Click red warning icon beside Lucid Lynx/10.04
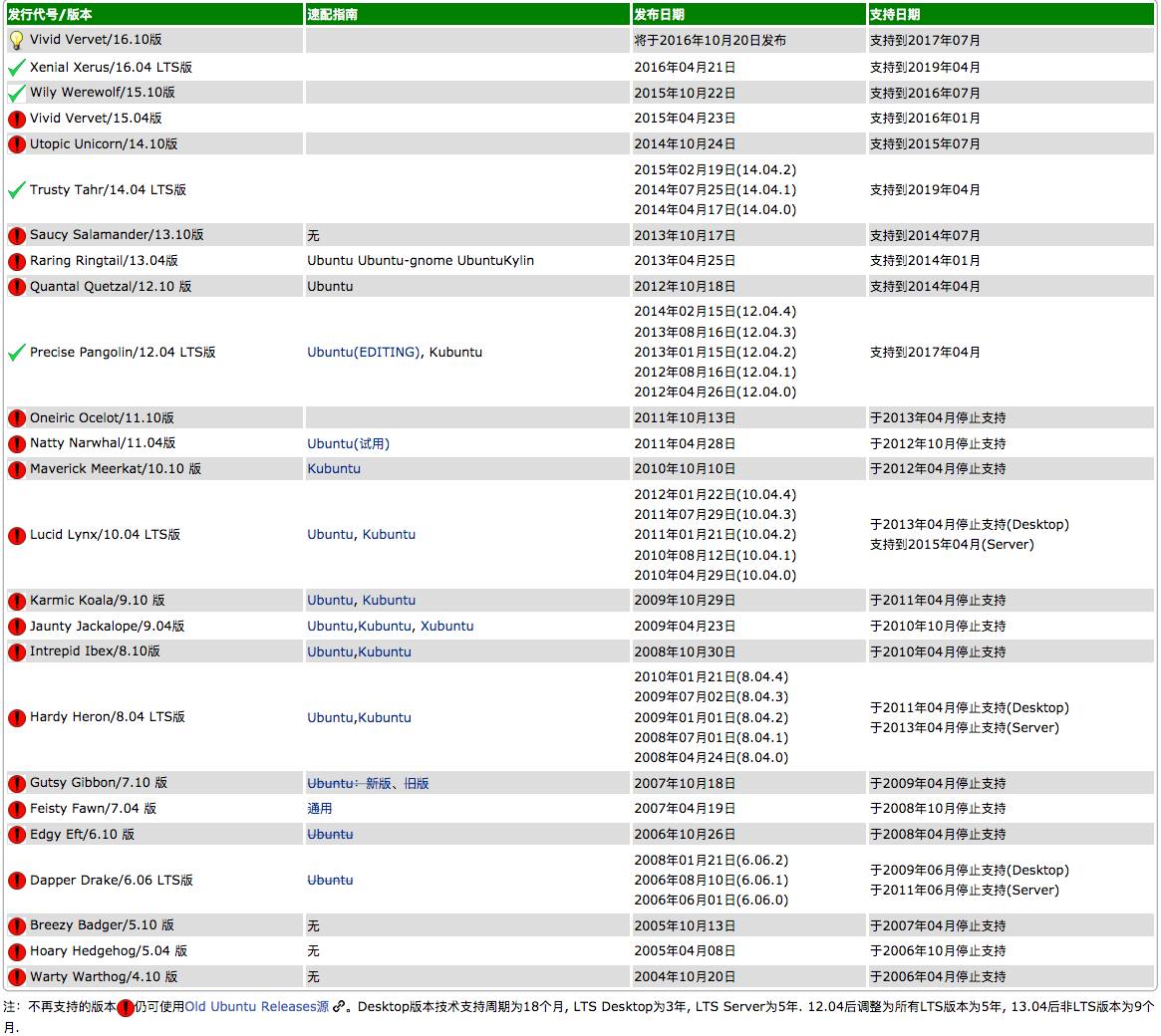This screenshot has height=1036, width=1161. pos(17,536)
